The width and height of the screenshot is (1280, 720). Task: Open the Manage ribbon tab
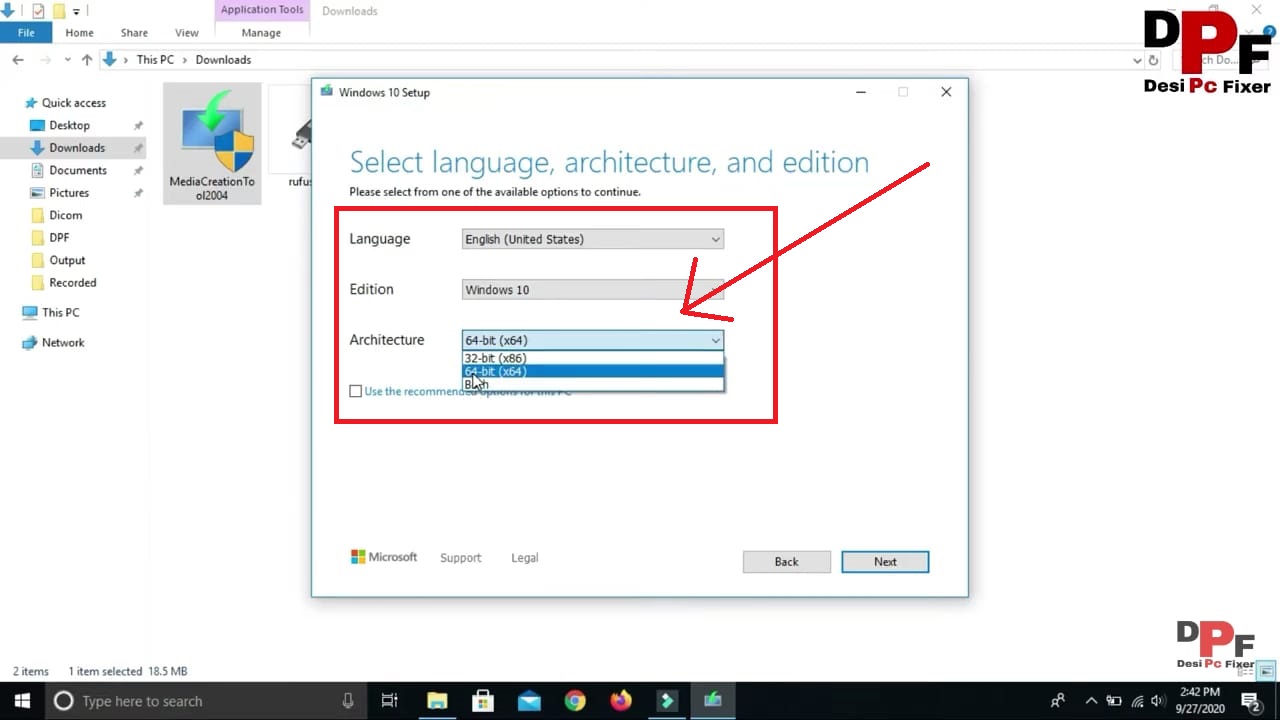pos(261,33)
